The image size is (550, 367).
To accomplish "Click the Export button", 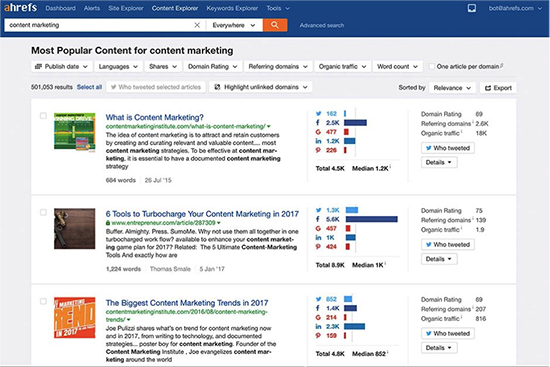I will click(498, 88).
